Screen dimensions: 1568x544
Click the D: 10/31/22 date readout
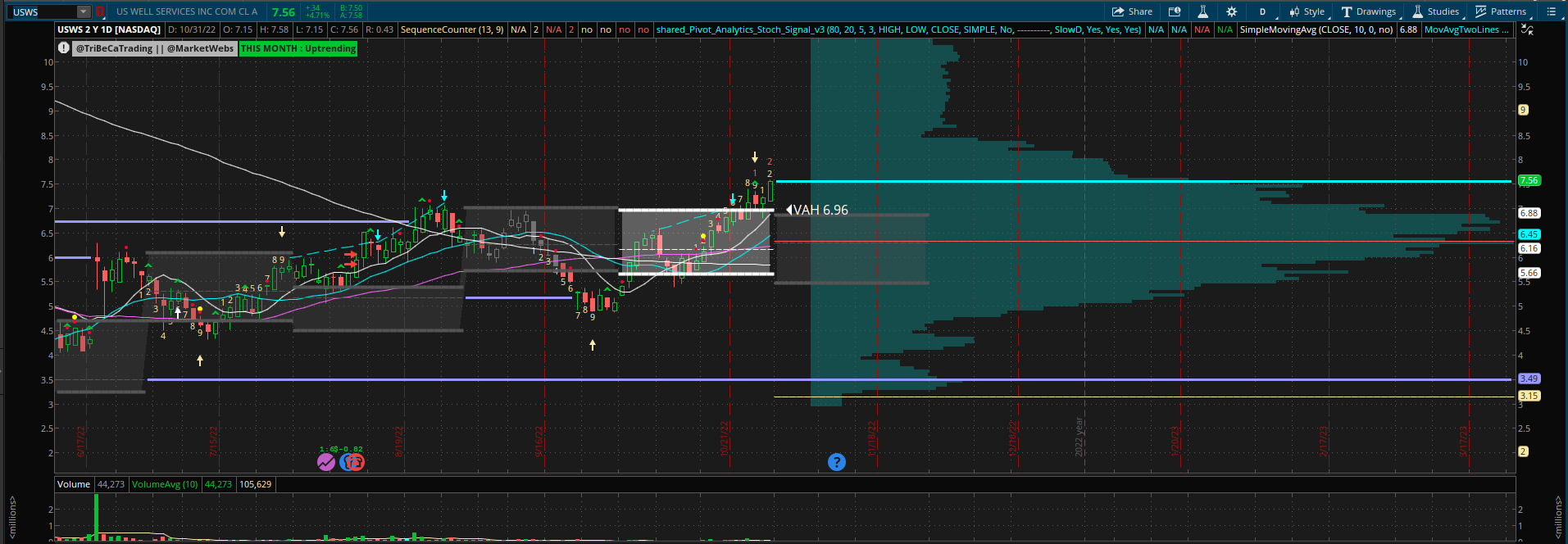coord(192,29)
